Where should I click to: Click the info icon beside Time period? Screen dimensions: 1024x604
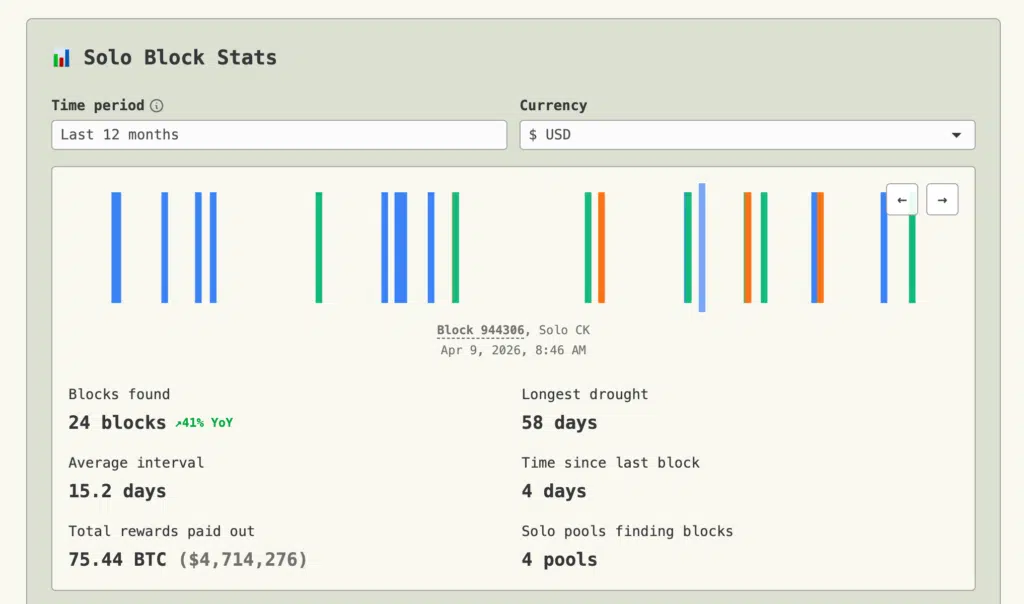[x=157, y=105]
